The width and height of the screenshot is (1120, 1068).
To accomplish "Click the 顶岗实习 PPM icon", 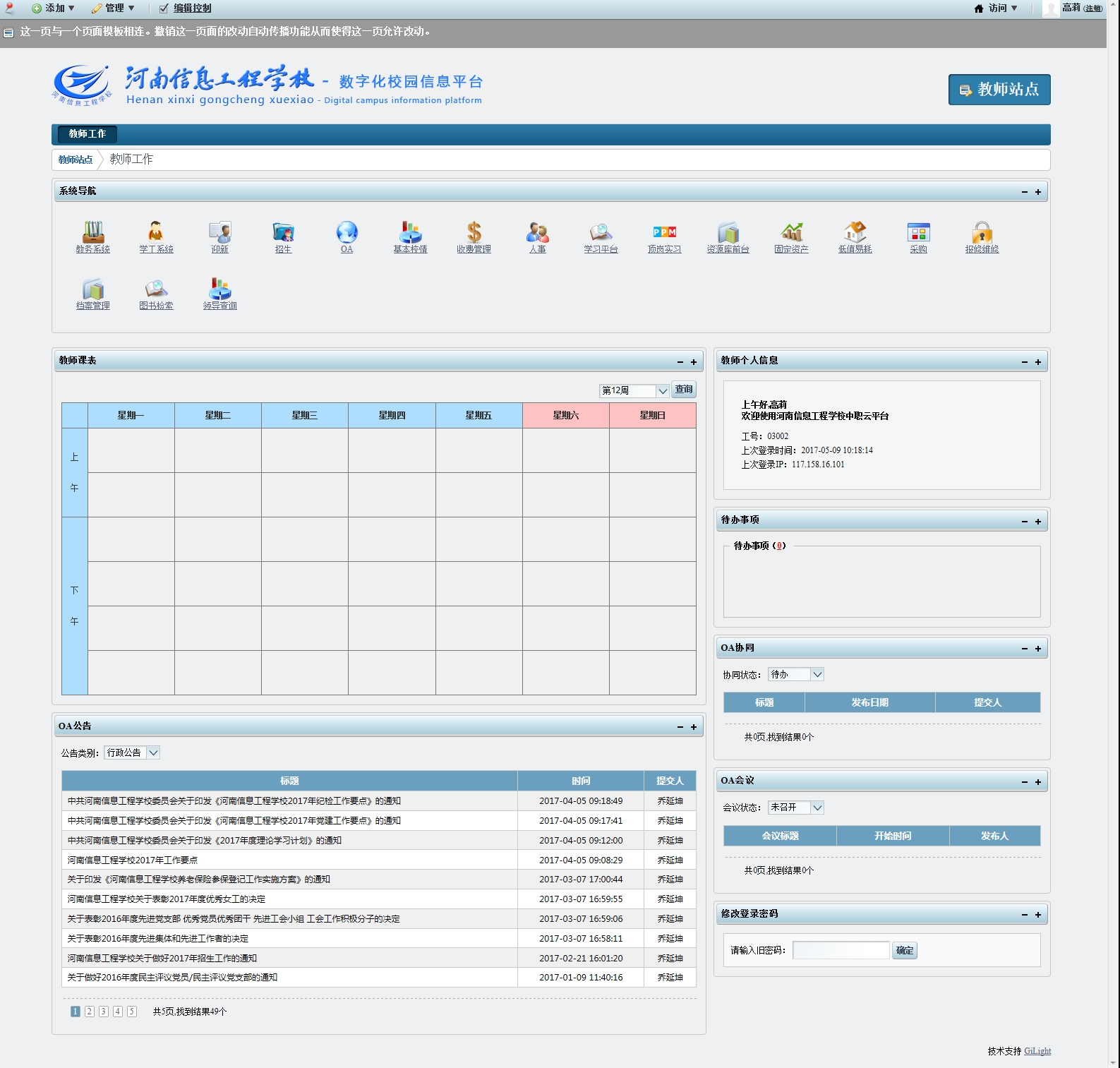I will click(664, 232).
